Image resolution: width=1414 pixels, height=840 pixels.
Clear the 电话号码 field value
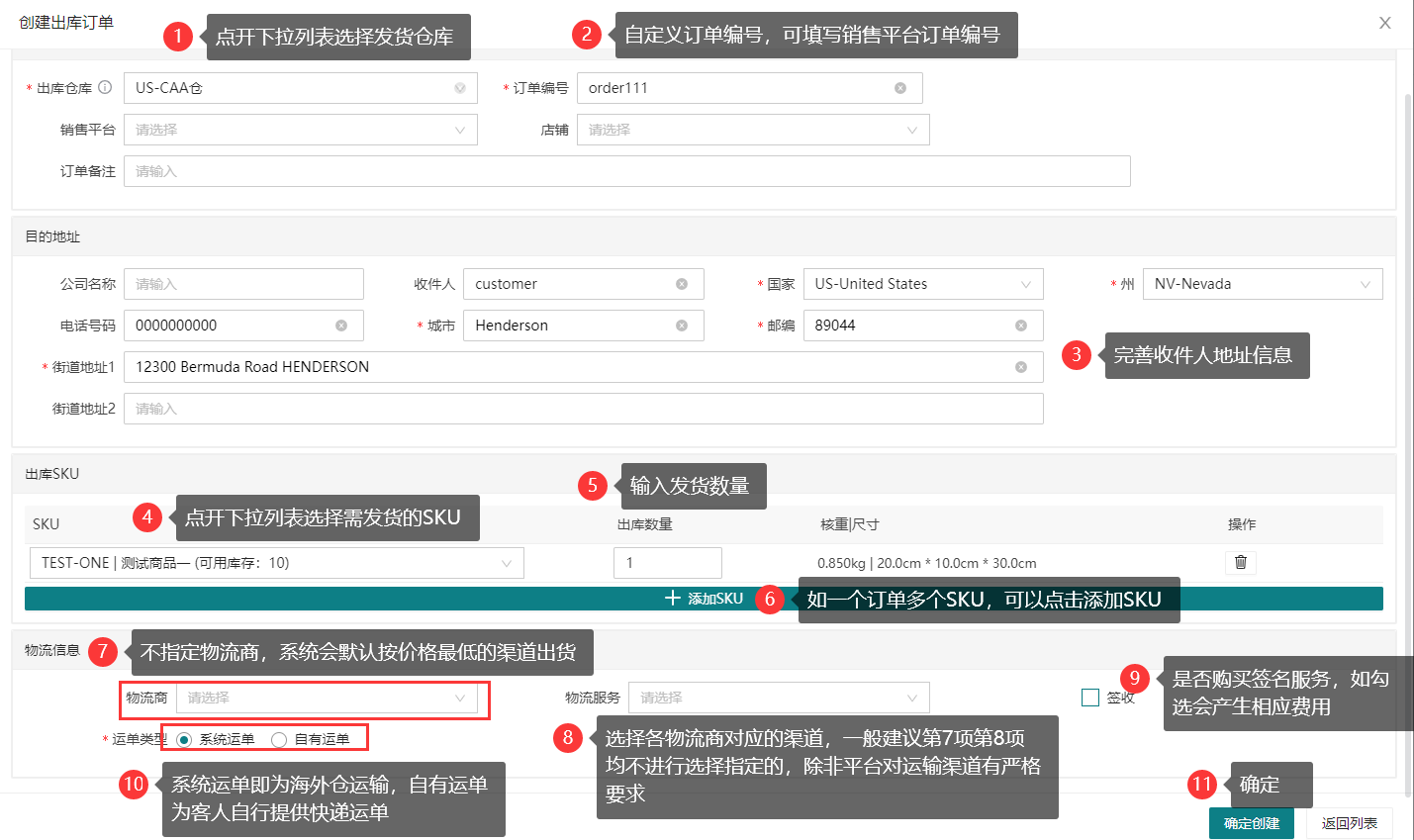pos(341,326)
